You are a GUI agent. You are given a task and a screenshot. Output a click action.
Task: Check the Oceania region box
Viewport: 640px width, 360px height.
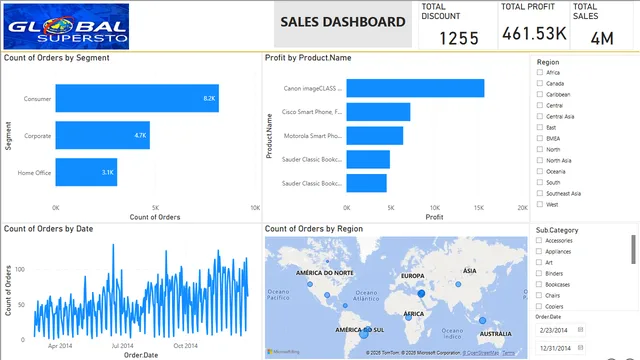pos(540,171)
